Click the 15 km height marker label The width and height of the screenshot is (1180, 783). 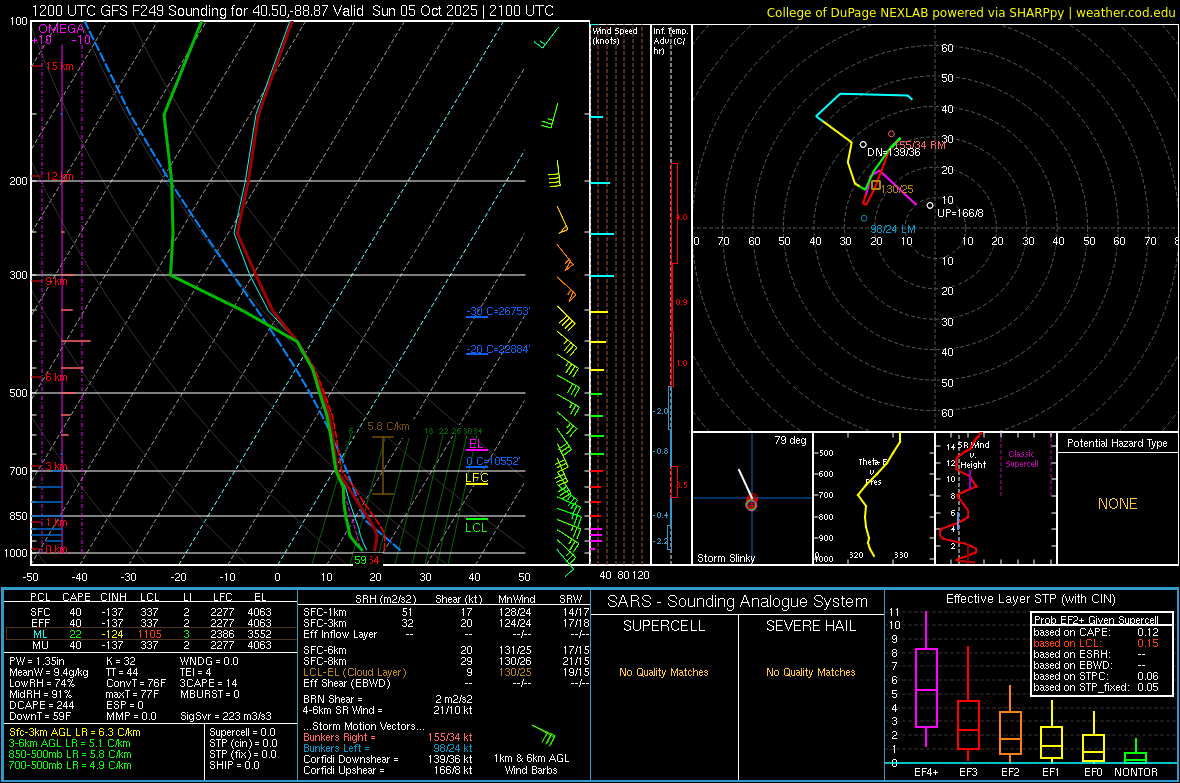pyautogui.click(x=59, y=66)
